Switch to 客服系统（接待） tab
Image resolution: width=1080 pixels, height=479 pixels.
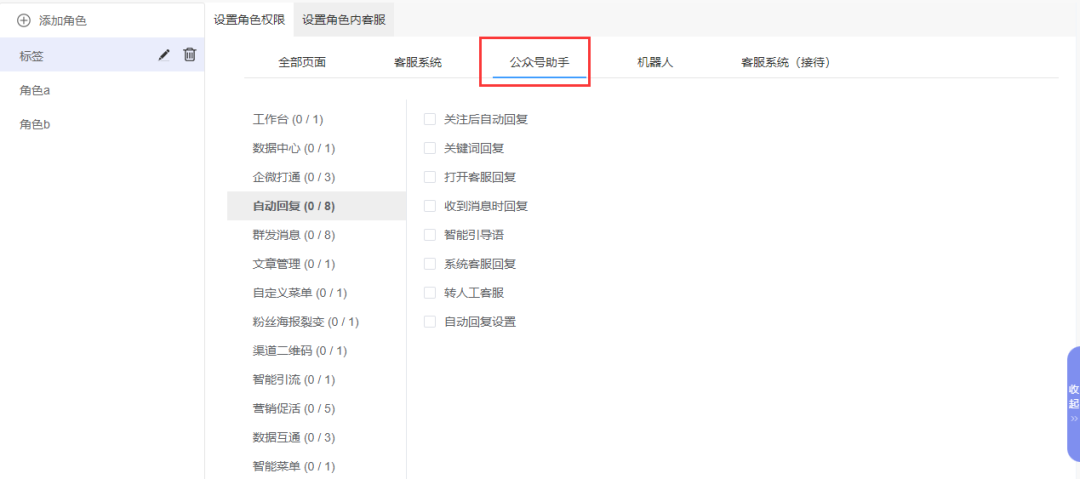click(786, 63)
